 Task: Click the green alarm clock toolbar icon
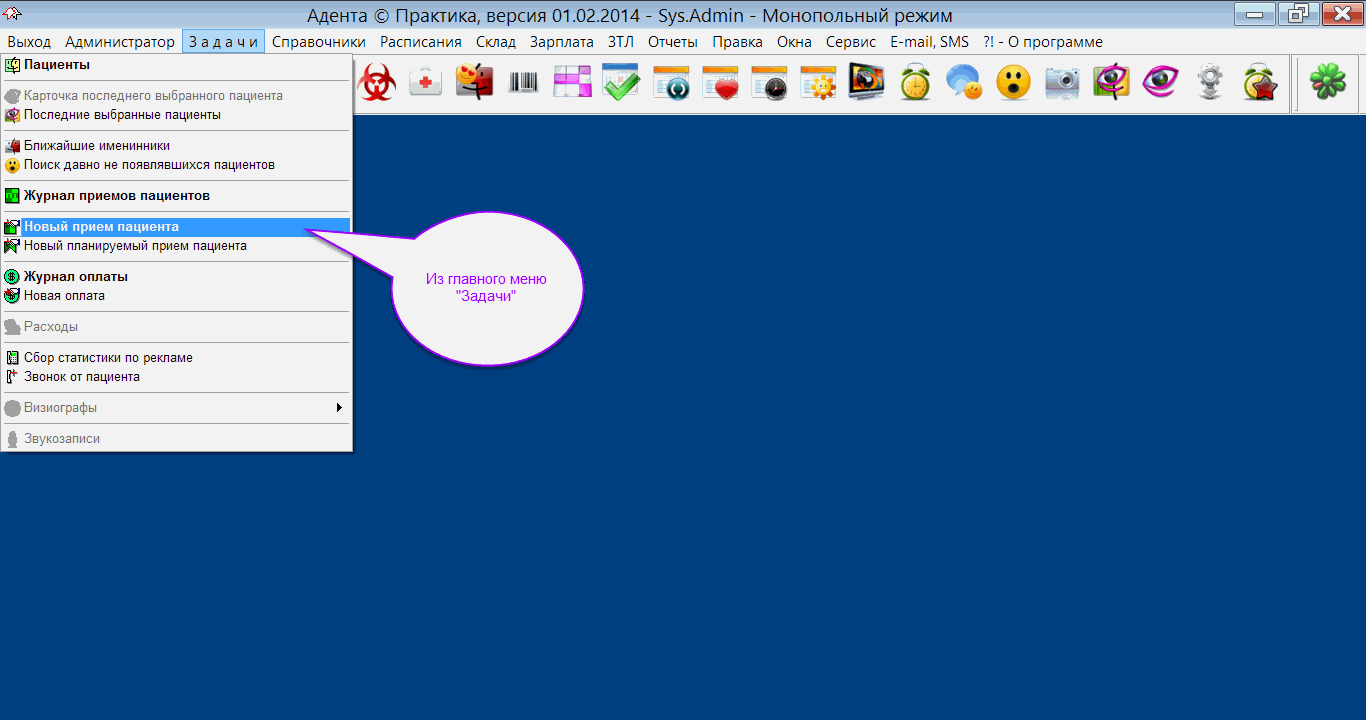pos(915,83)
